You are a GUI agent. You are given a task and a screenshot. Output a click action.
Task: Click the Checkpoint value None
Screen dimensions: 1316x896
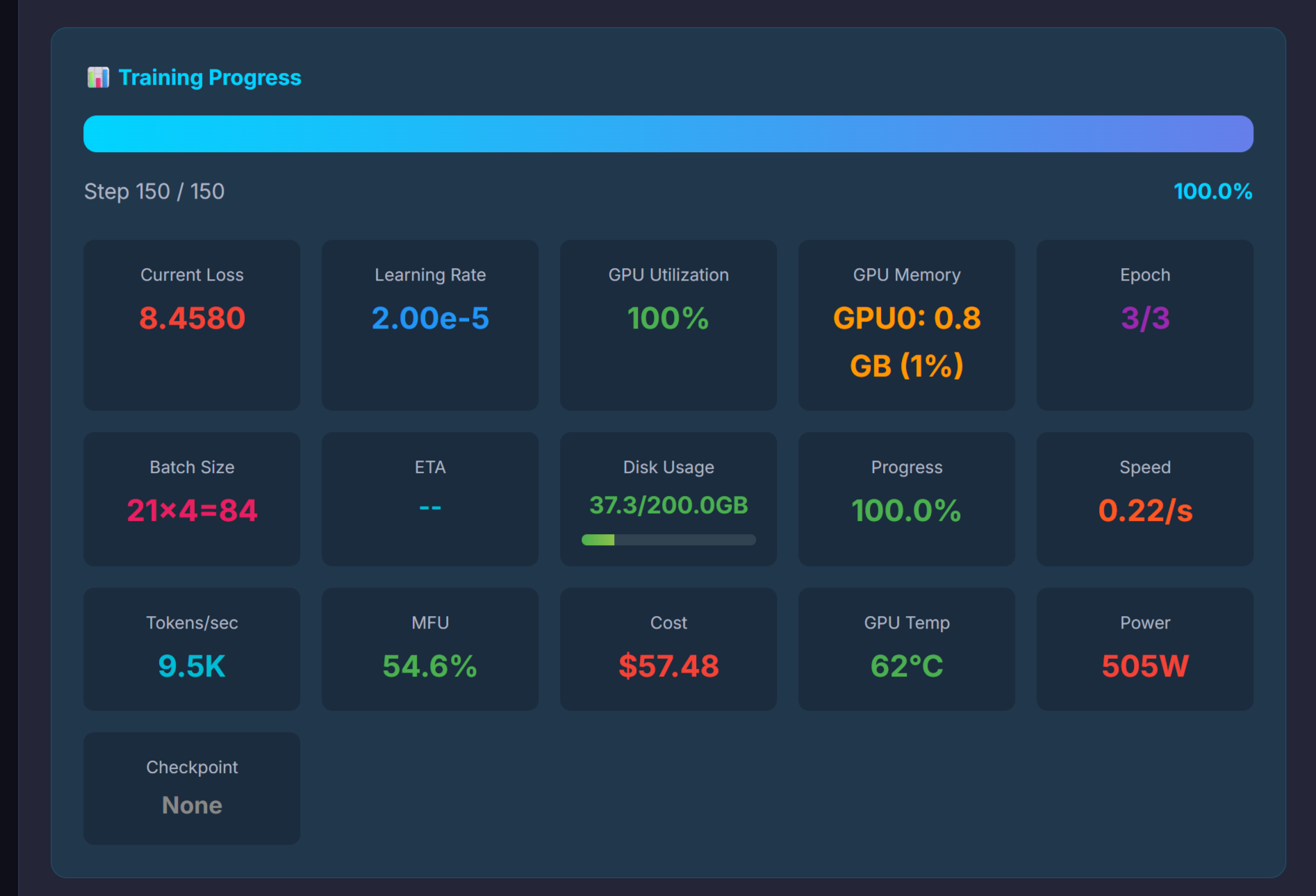(x=192, y=805)
